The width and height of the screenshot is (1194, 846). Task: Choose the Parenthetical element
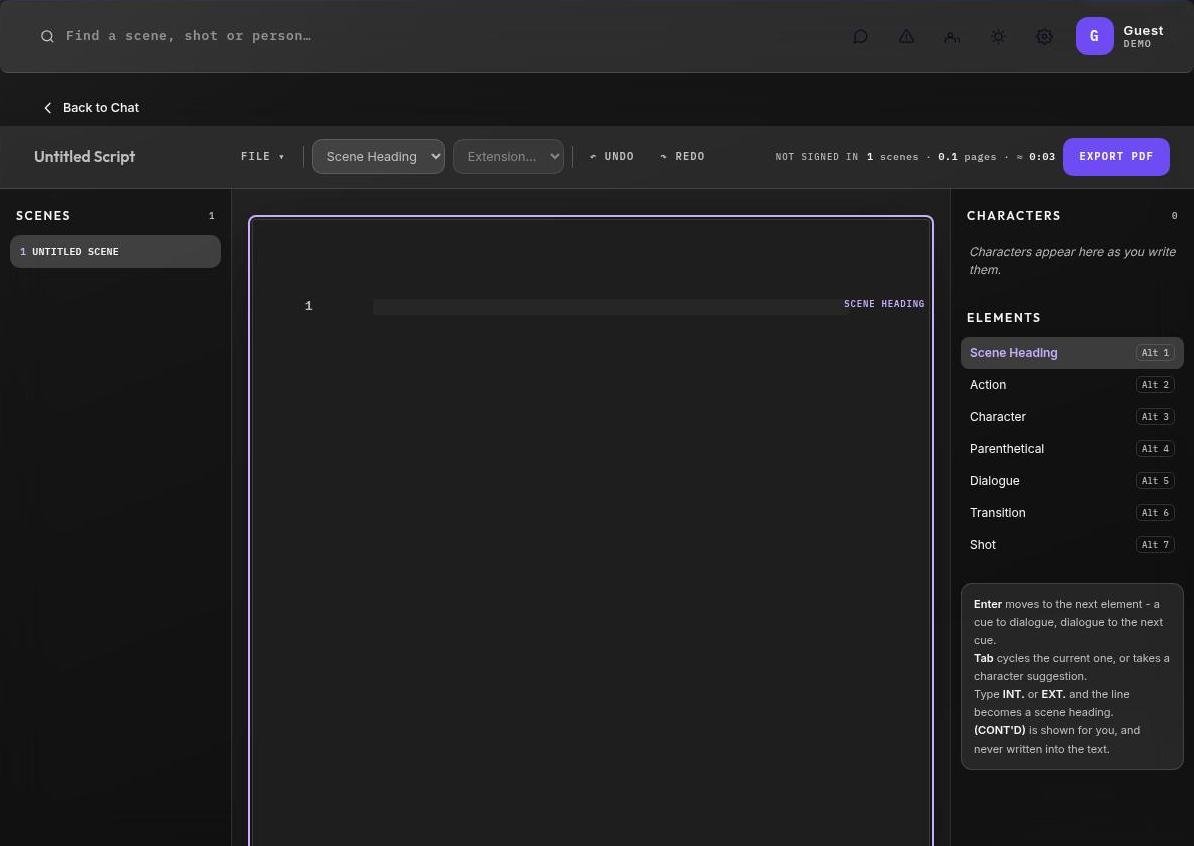(x=1072, y=449)
